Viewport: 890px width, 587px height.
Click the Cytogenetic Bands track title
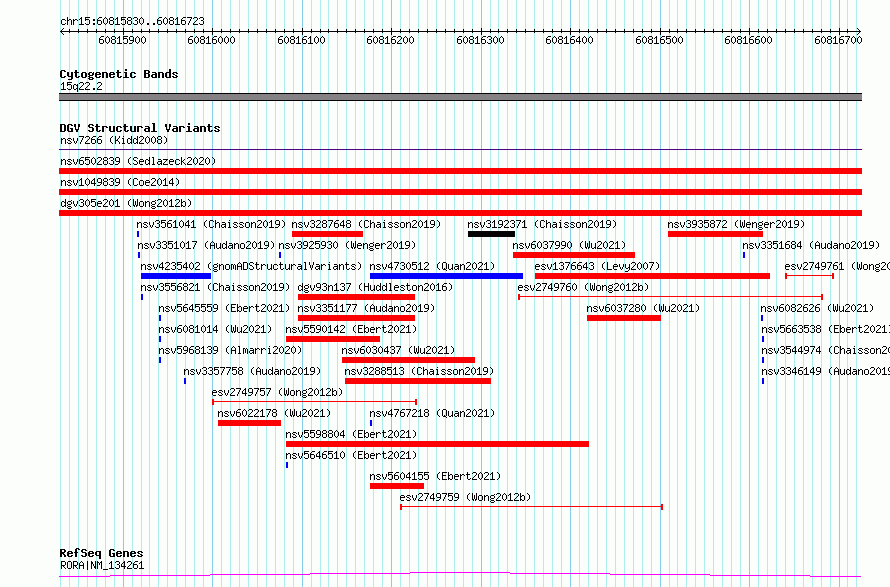tap(119, 74)
